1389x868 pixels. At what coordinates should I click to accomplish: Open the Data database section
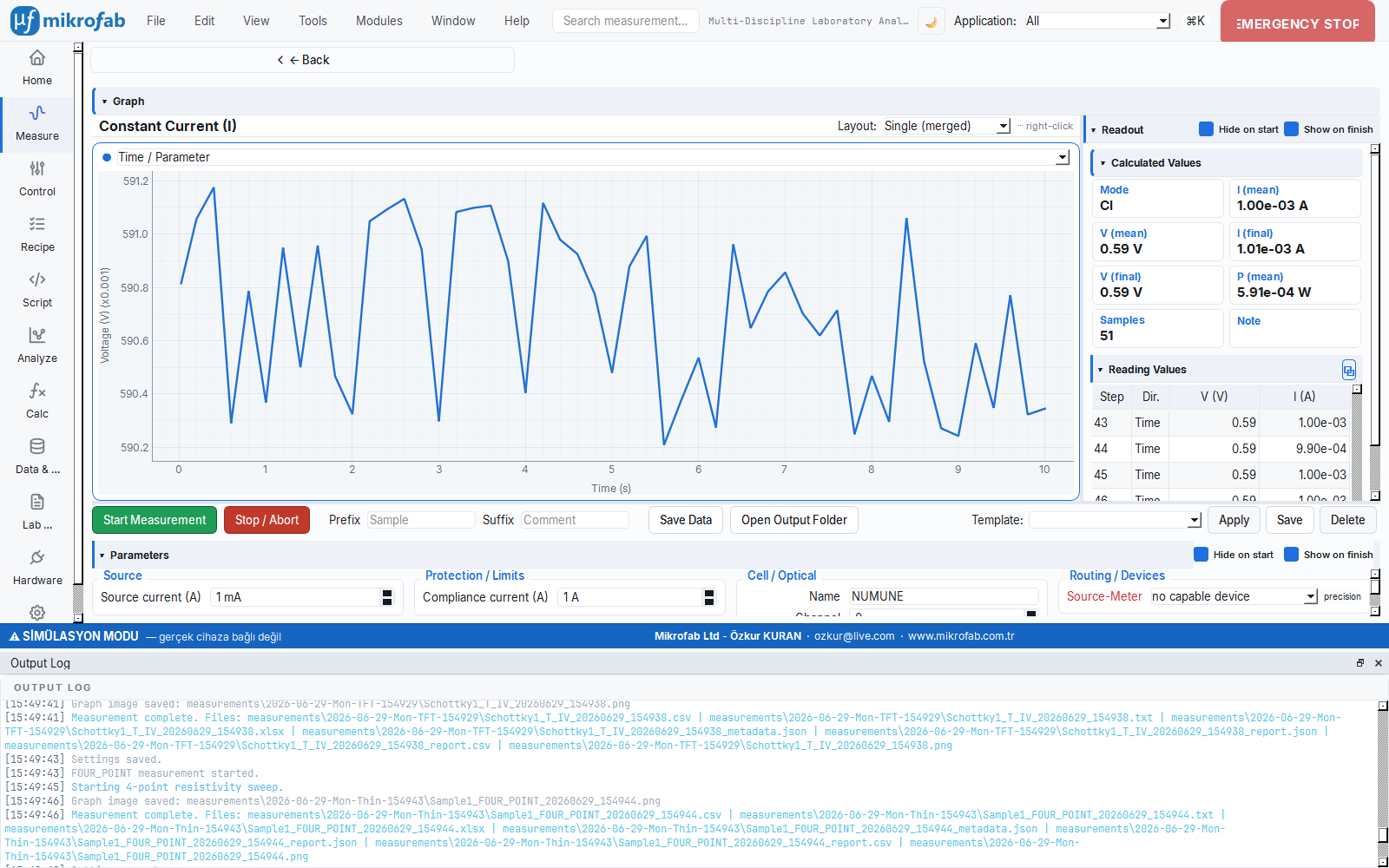tap(36, 457)
